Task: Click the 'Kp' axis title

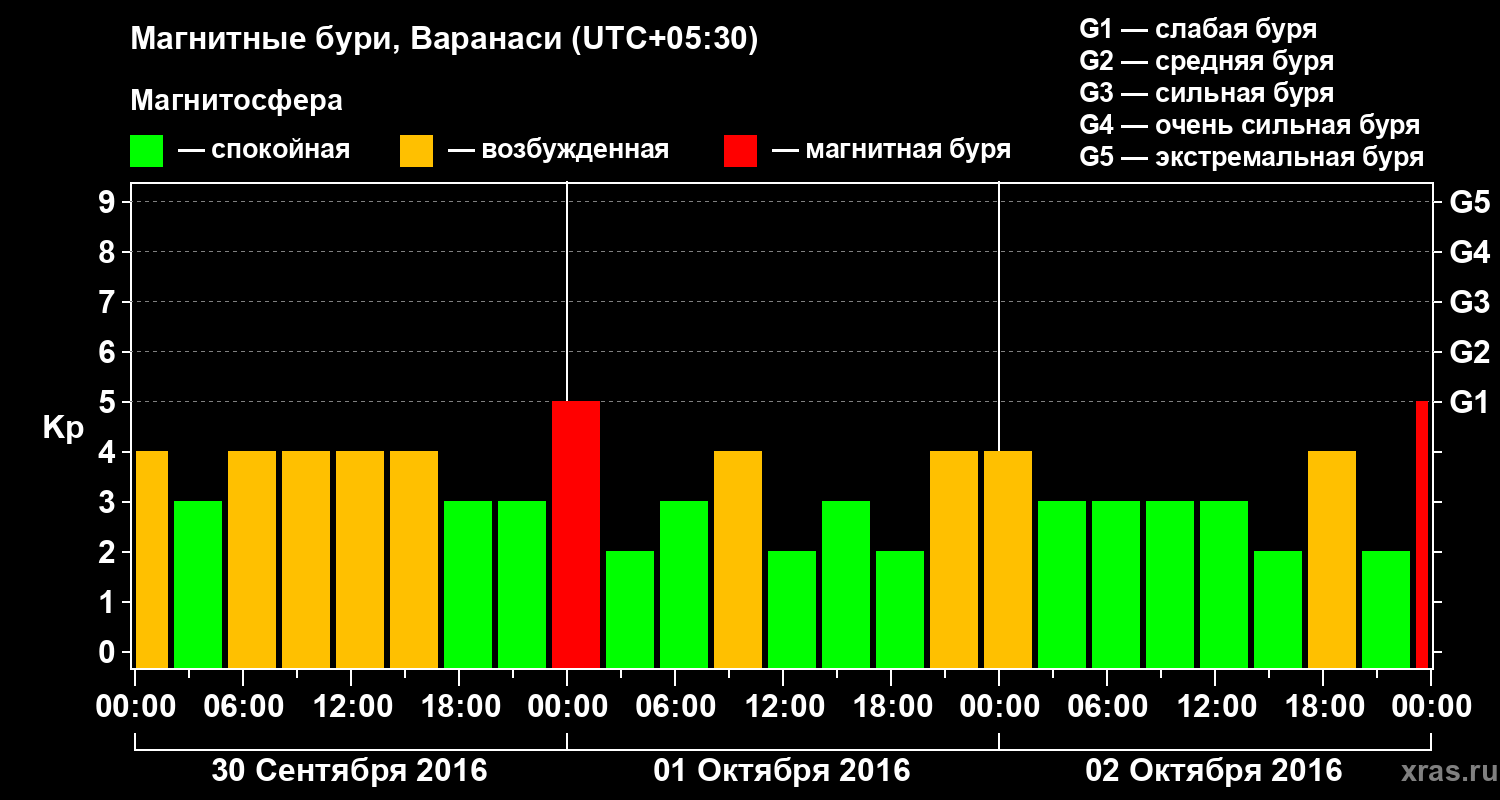Action: 63,428
